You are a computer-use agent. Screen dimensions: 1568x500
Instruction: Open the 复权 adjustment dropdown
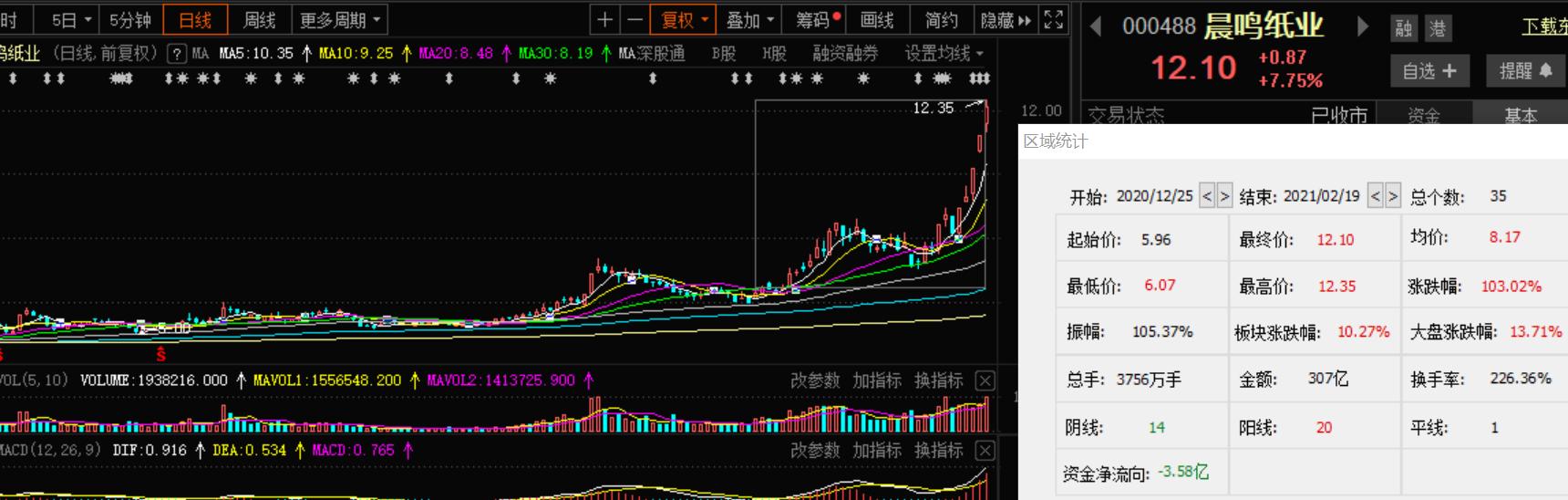684,19
